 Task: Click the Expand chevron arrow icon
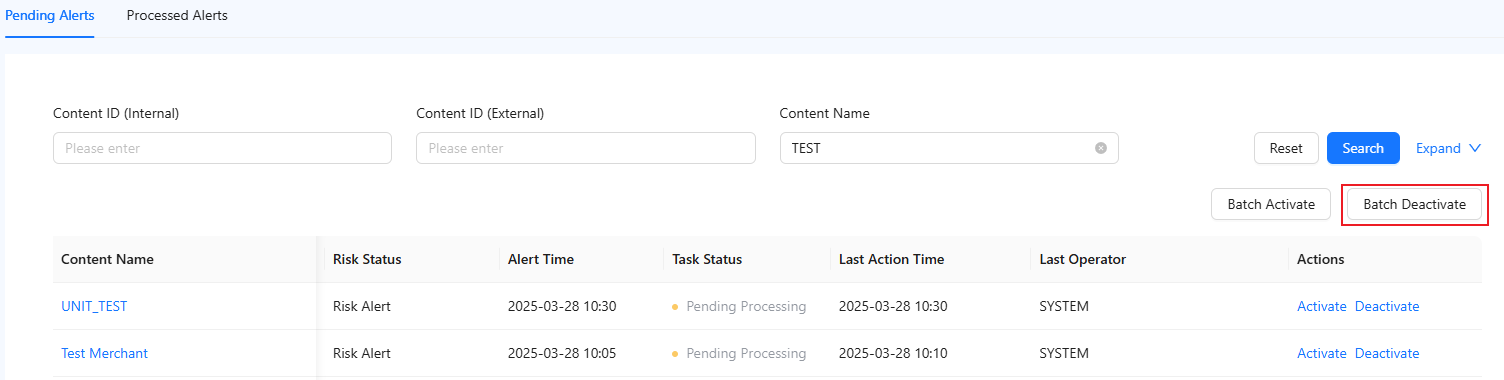pyautogui.click(x=1474, y=148)
